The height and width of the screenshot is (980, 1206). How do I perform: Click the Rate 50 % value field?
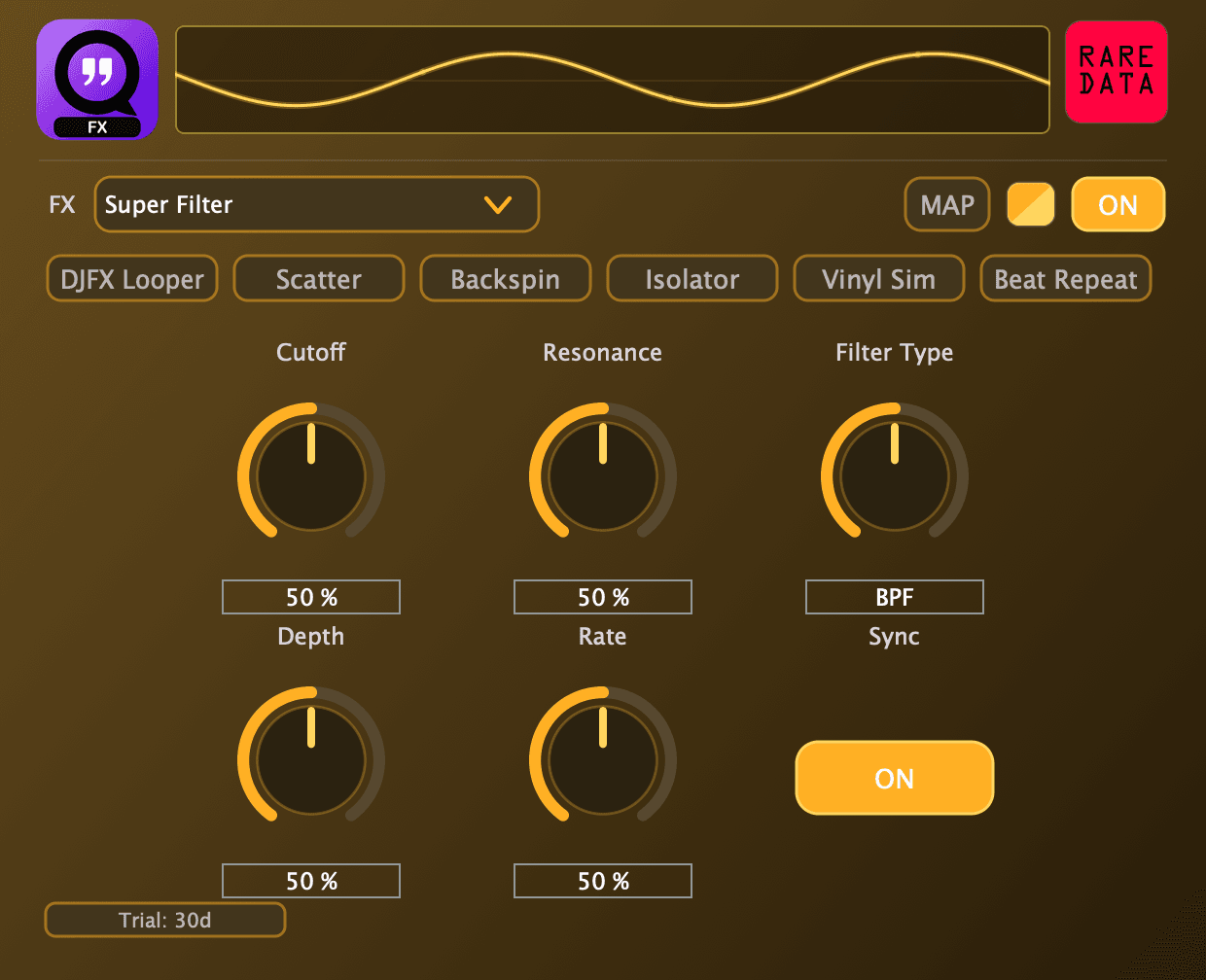(603, 881)
